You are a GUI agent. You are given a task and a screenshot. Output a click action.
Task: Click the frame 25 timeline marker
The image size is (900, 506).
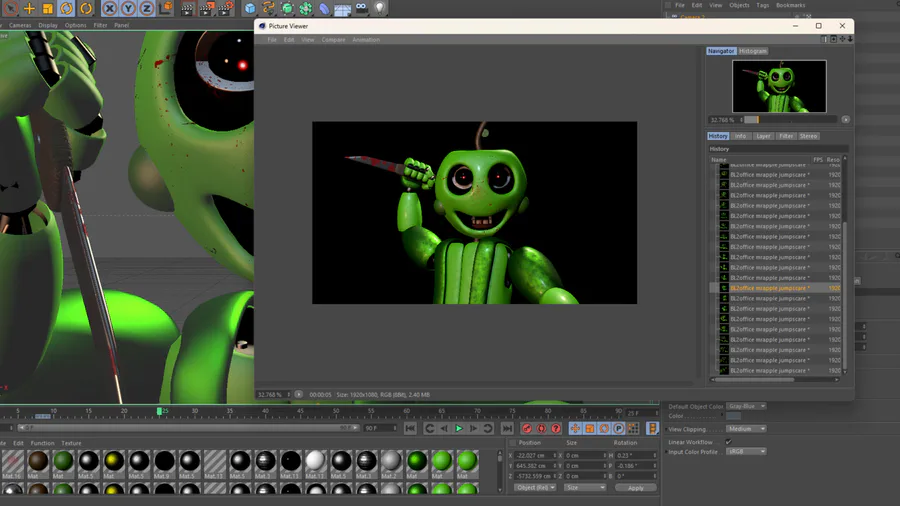(160, 411)
